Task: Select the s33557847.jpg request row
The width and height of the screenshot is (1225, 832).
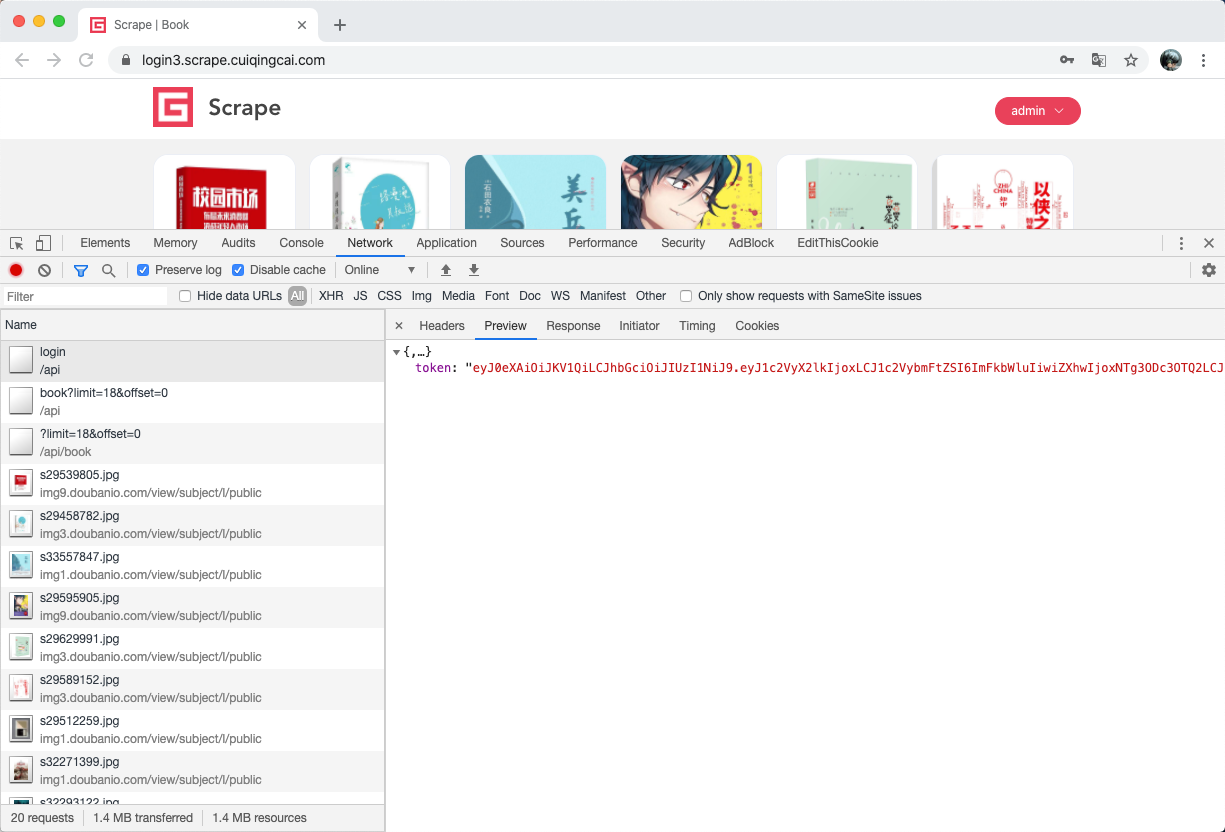Action: [192, 566]
